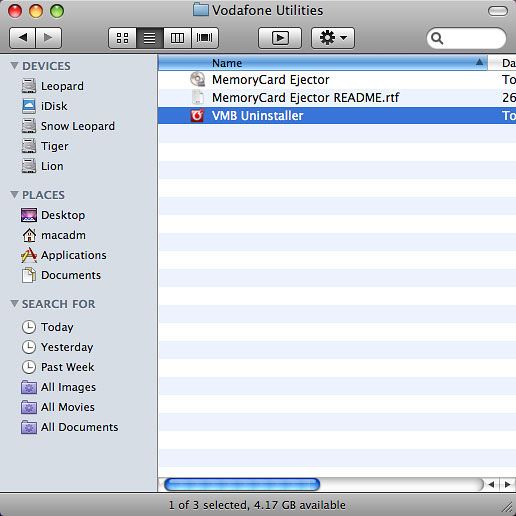Select the iDisk icon in the sidebar
516x516 pixels.
tap(29, 106)
